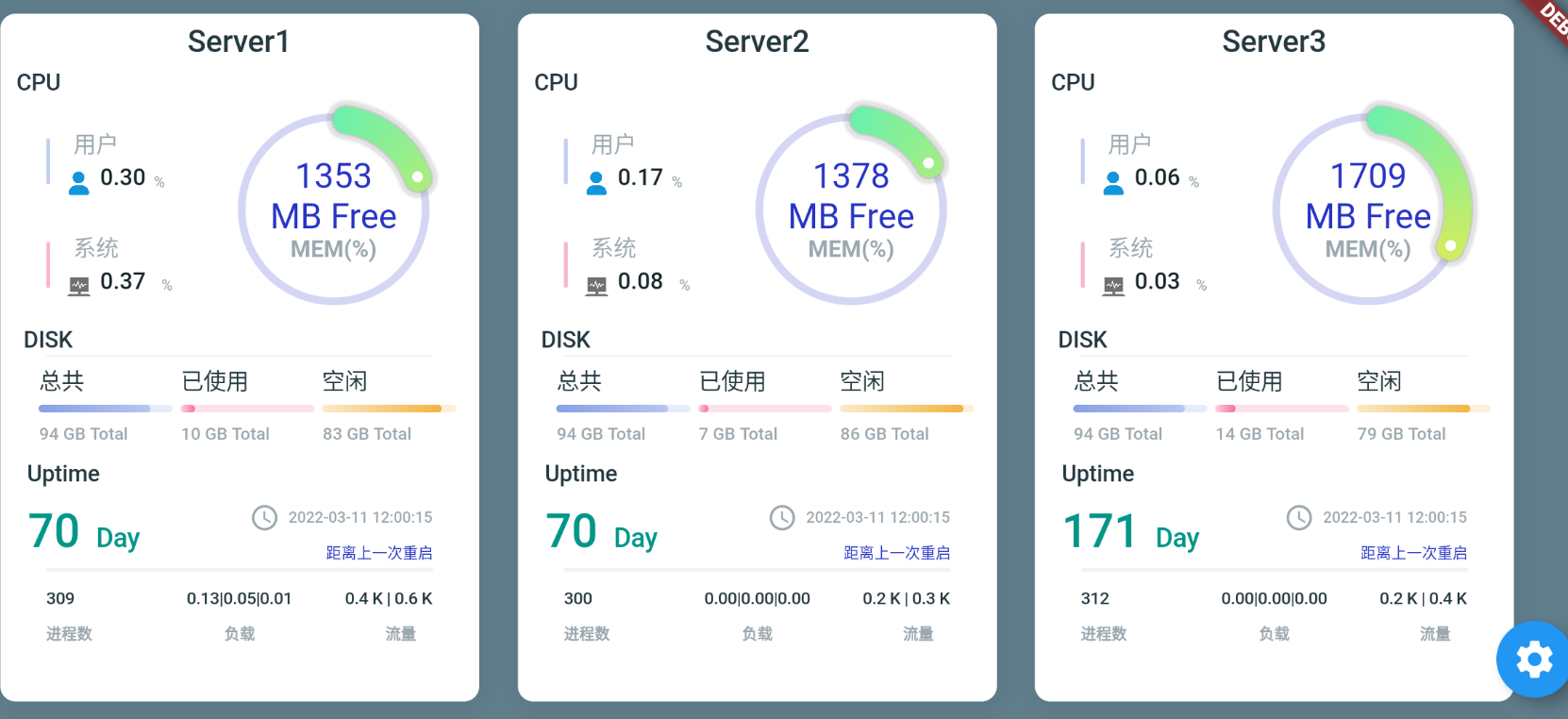
Task: Open settings with the blue gear button
Action: point(1533,659)
